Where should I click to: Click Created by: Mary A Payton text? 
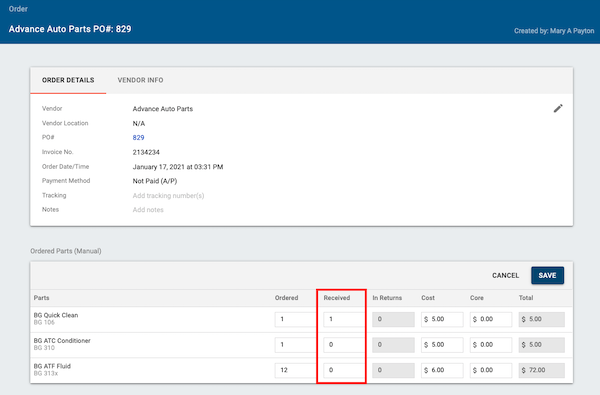point(554,31)
